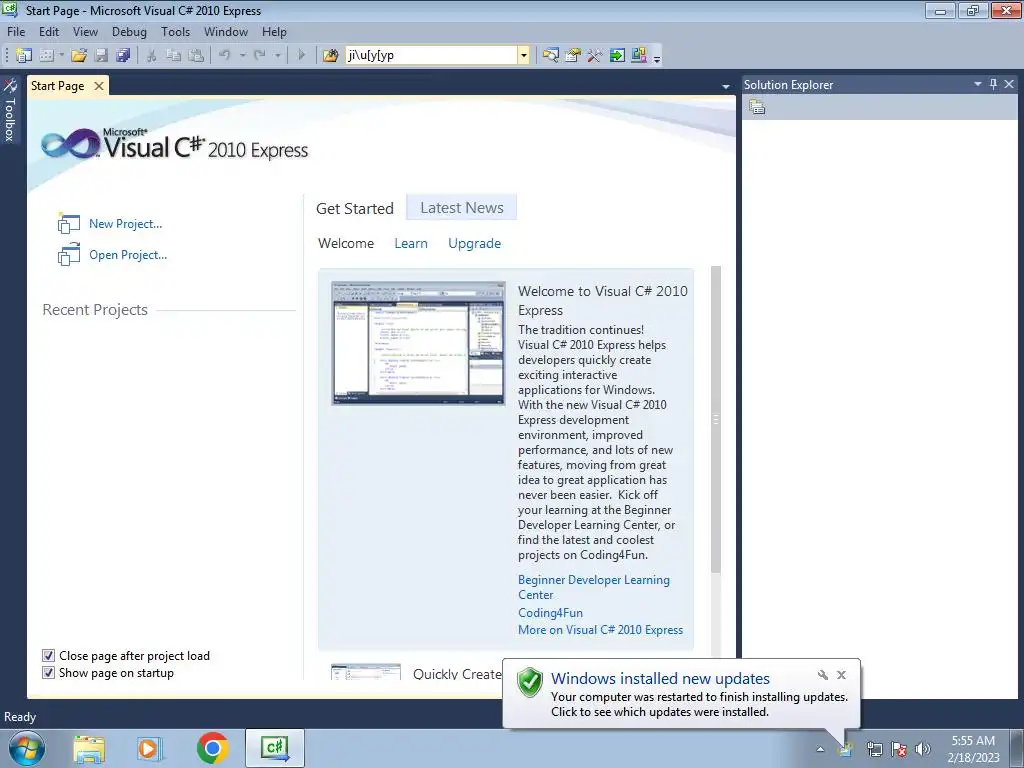Click the New Project toolbar icon
This screenshot has height=768, width=1024.
(x=24, y=56)
